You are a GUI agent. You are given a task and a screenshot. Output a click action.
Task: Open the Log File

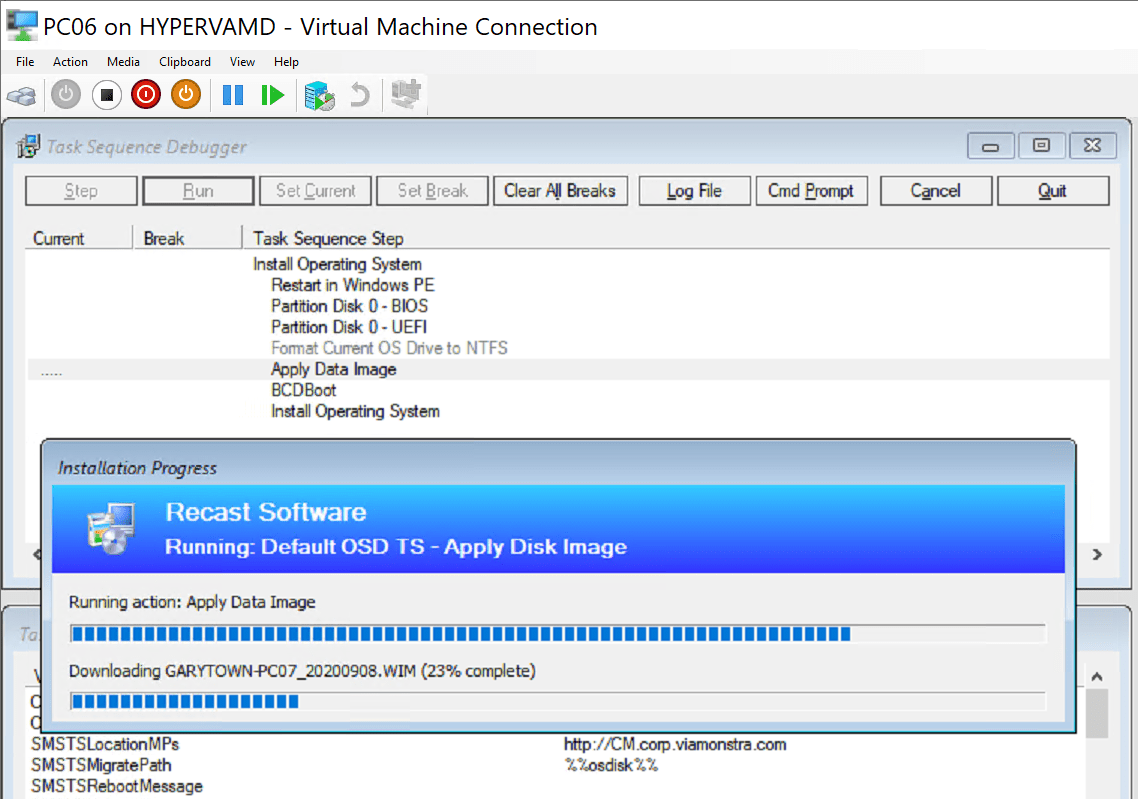[x=694, y=190]
